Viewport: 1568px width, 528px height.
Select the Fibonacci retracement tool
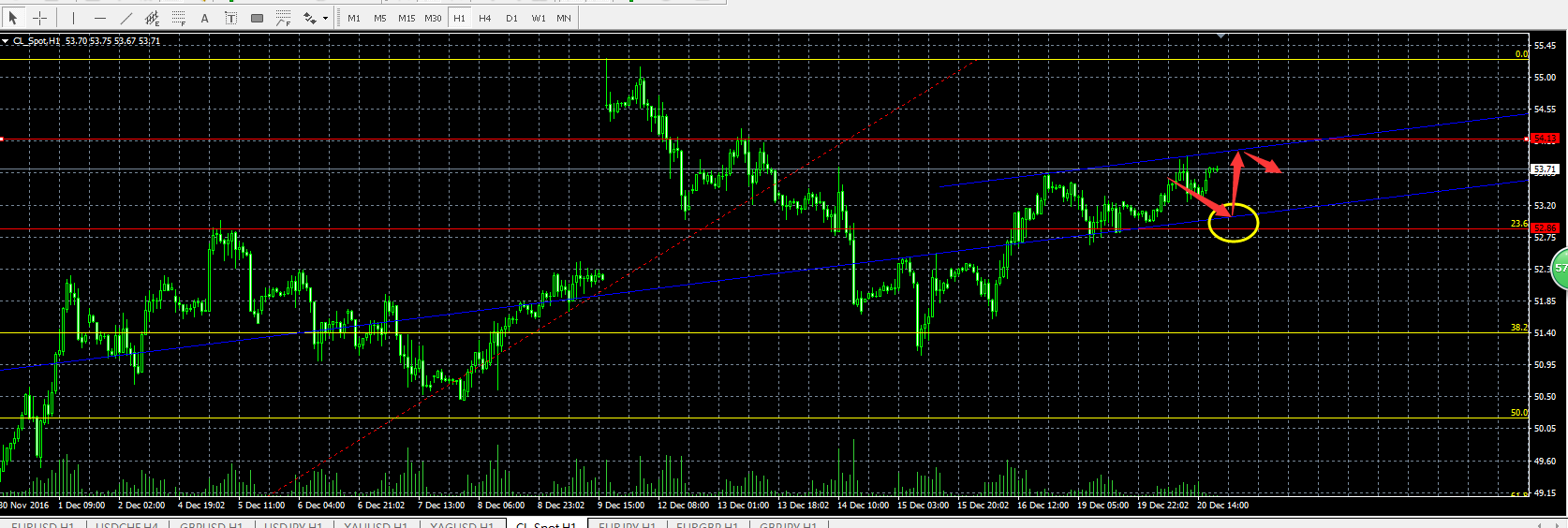click(x=179, y=18)
